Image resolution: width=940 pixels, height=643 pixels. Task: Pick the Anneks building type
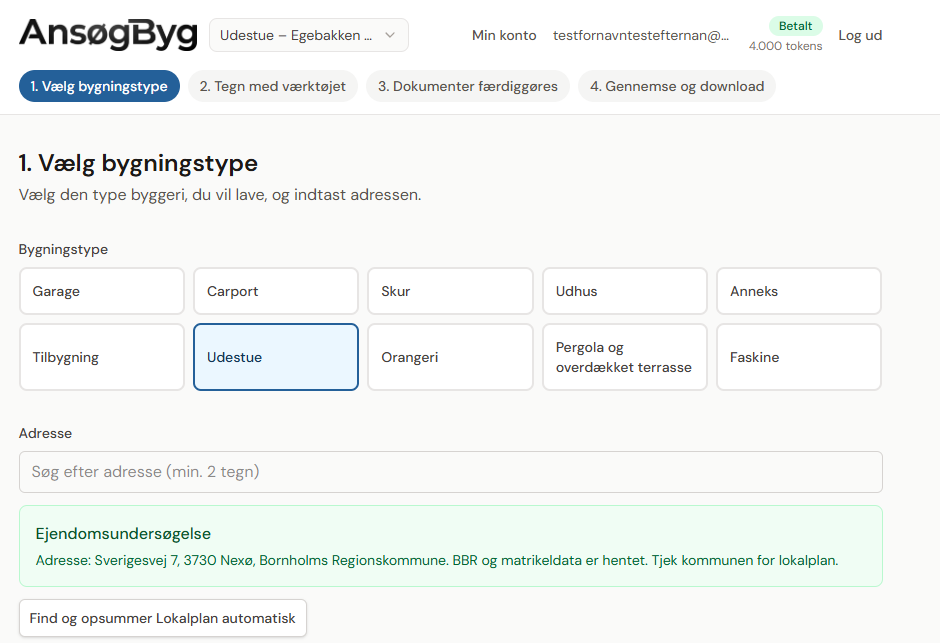click(798, 291)
